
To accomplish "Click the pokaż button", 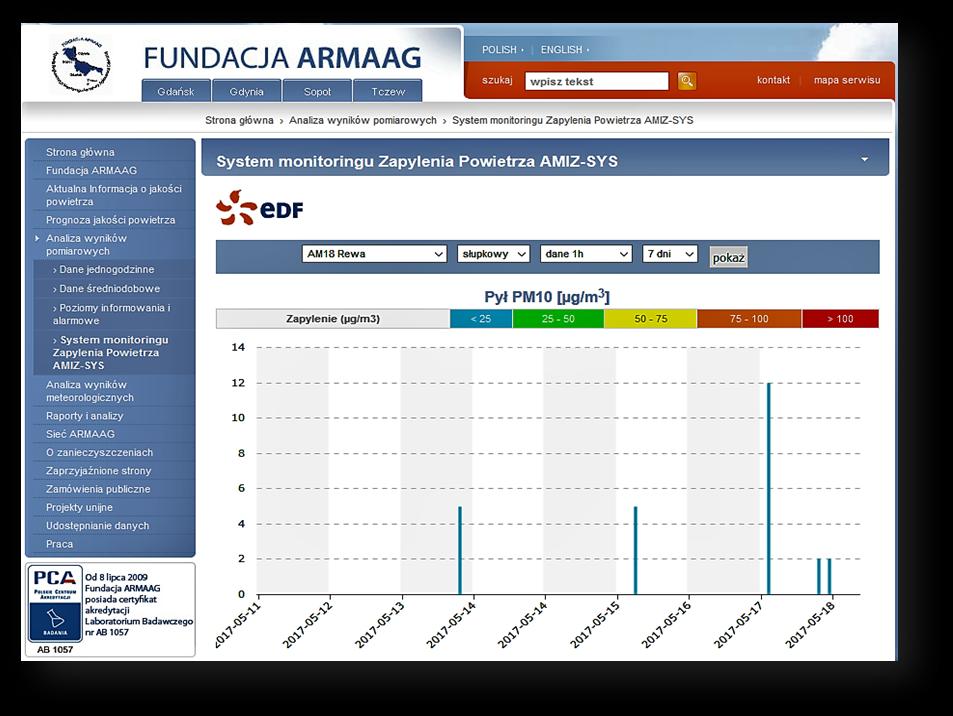I will click(728, 257).
